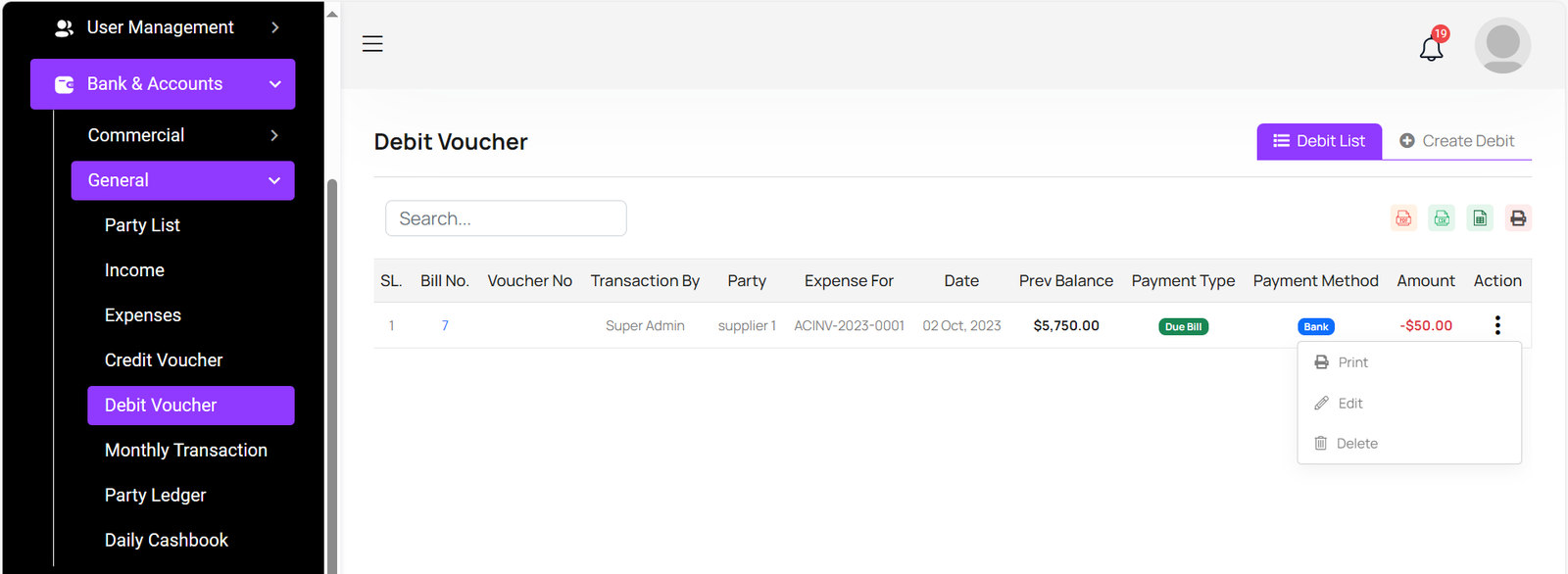The height and width of the screenshot is (574, 1568).
Task: Open the Debit List tab
Action: tap(1319, 141)
